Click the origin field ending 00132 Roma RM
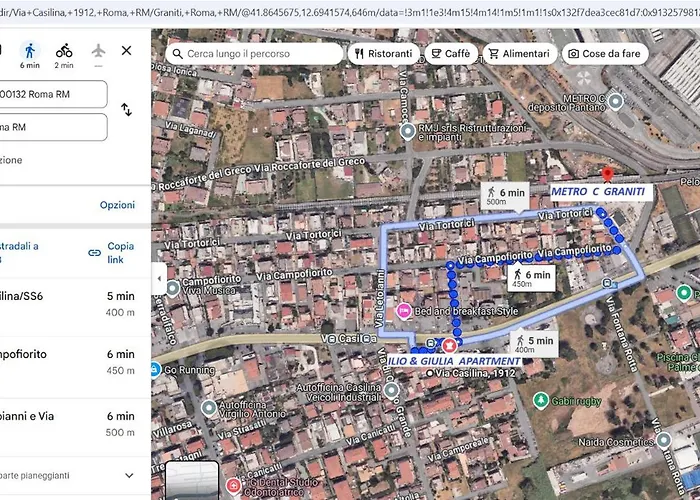700x500 pixels. 54,94
